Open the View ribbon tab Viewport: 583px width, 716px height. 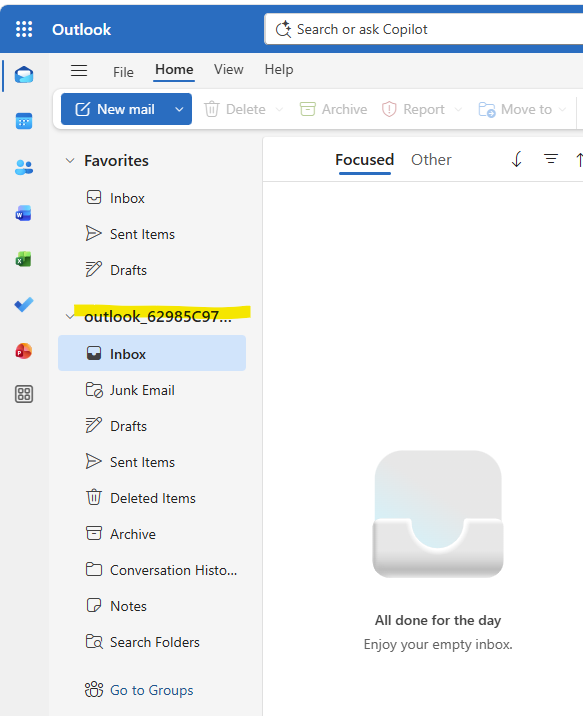pyautogui.click(x=229, y=69)
